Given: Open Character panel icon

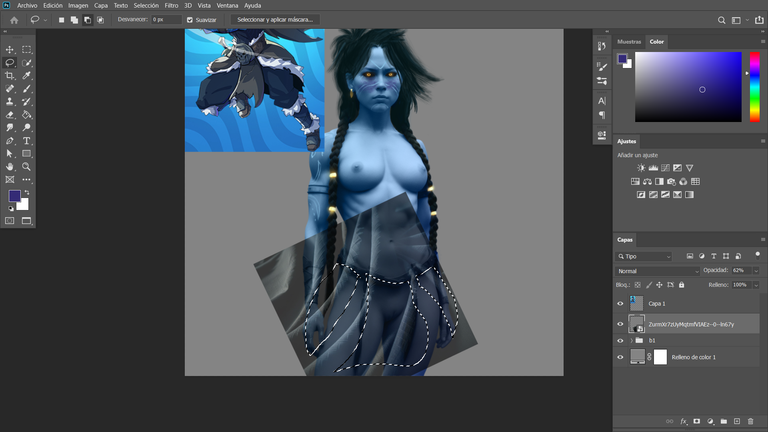Looking at the screenshot, I should (x=602, y=101).
